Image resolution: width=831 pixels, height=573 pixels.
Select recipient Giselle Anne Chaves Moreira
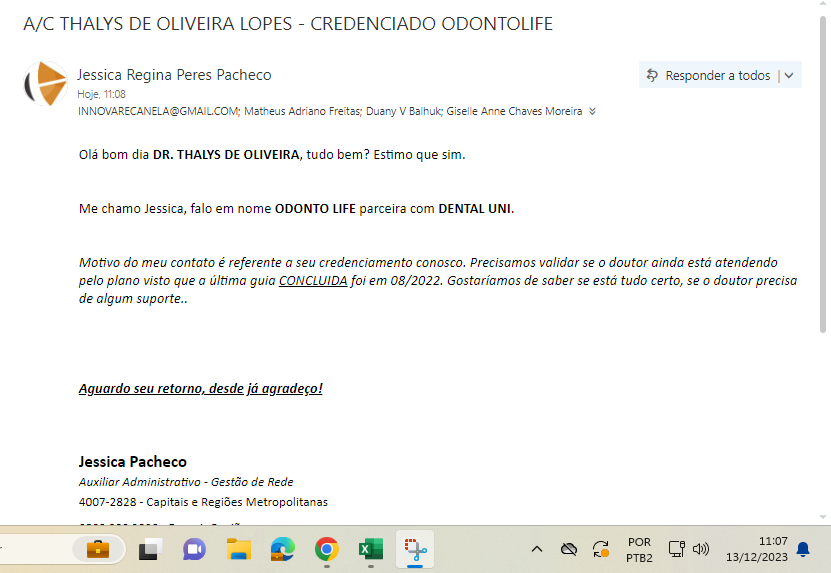(514, 111)
